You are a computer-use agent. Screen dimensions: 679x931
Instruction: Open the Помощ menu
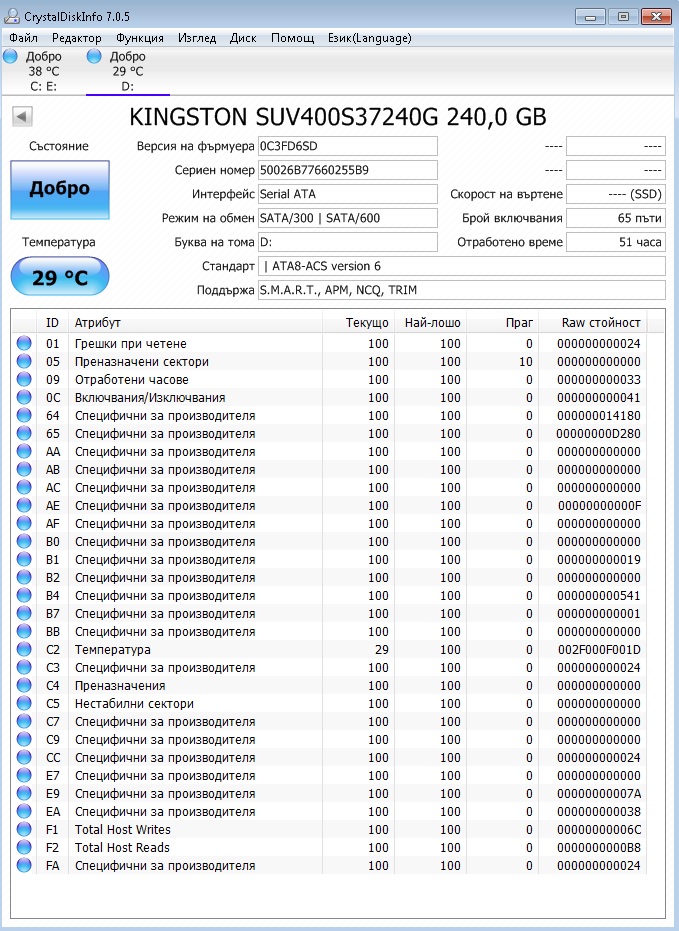click(x=293, y=38)
